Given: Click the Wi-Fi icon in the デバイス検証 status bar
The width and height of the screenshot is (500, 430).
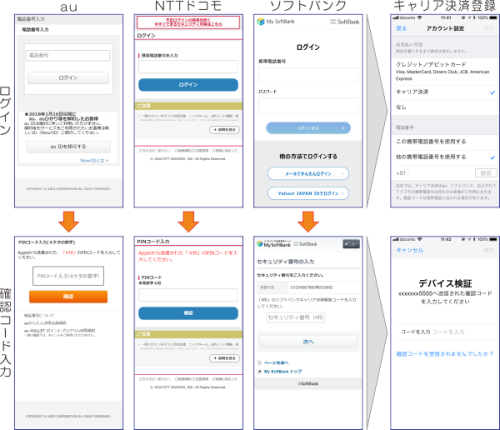Looking at the screenshot, I should [x=419, y=239].
